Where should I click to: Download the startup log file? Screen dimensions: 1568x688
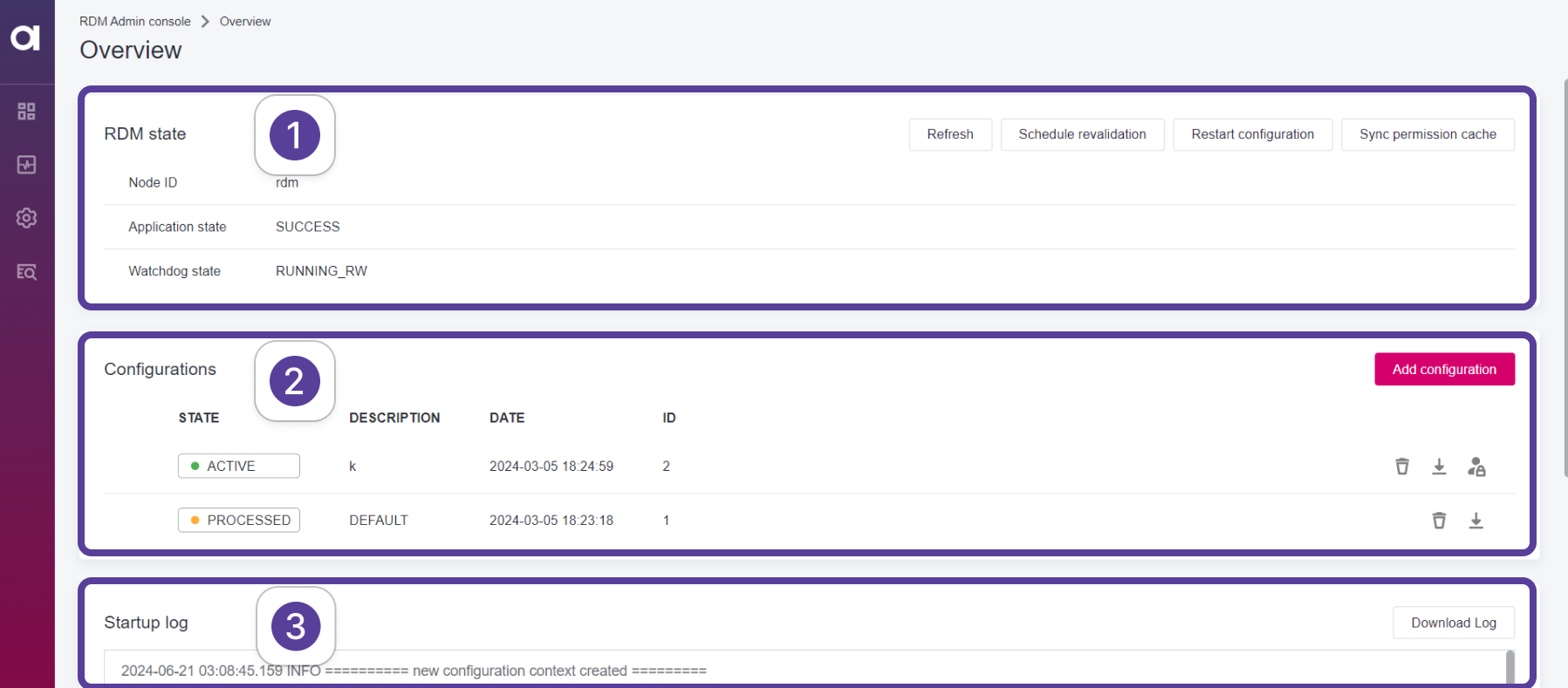(1453, 623)
